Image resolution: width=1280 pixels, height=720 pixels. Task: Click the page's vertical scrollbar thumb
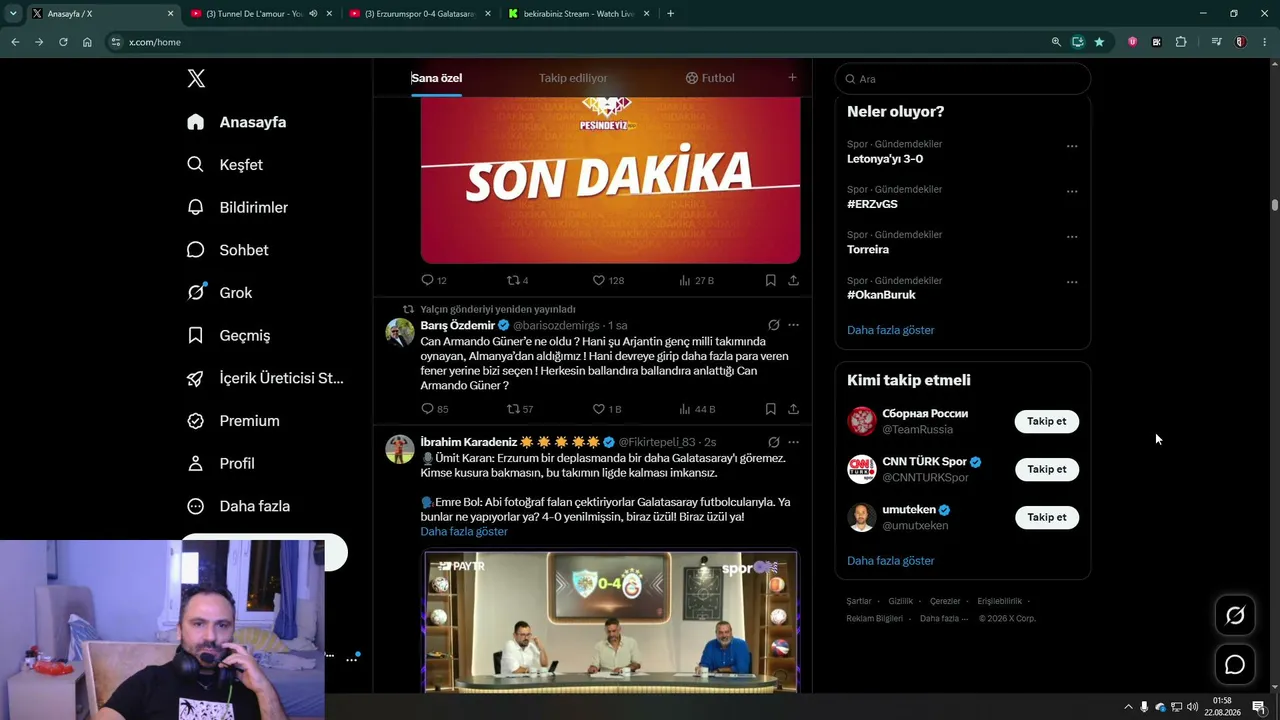[1275, 204]
